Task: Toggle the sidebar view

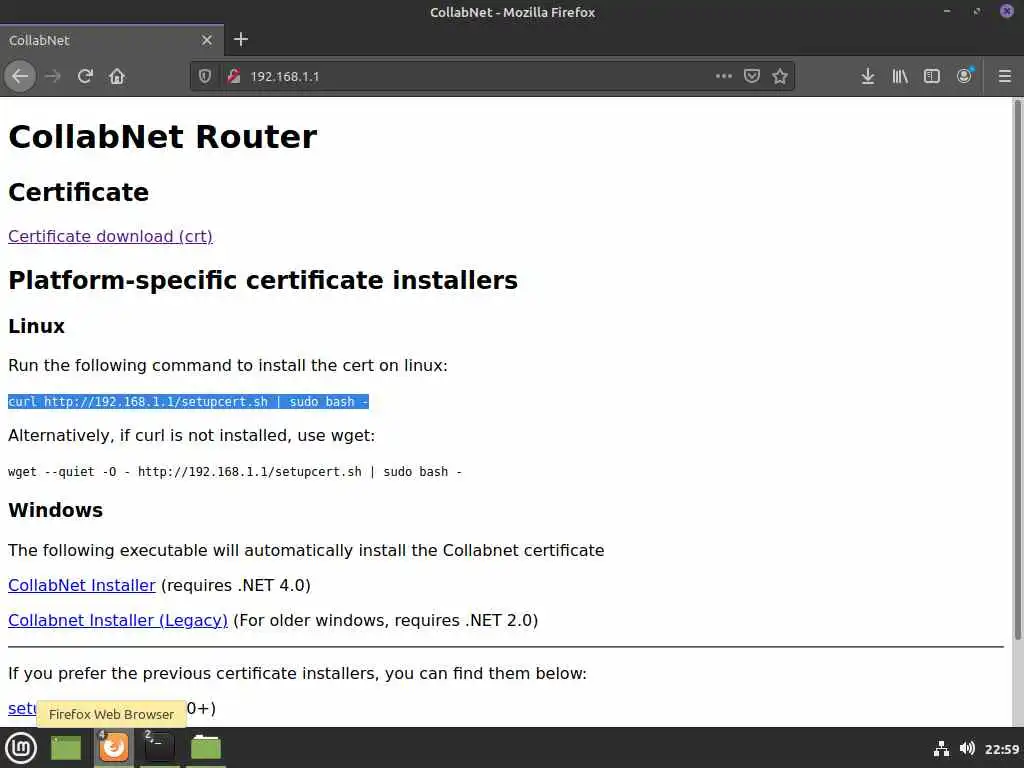Action: point(932,76)
